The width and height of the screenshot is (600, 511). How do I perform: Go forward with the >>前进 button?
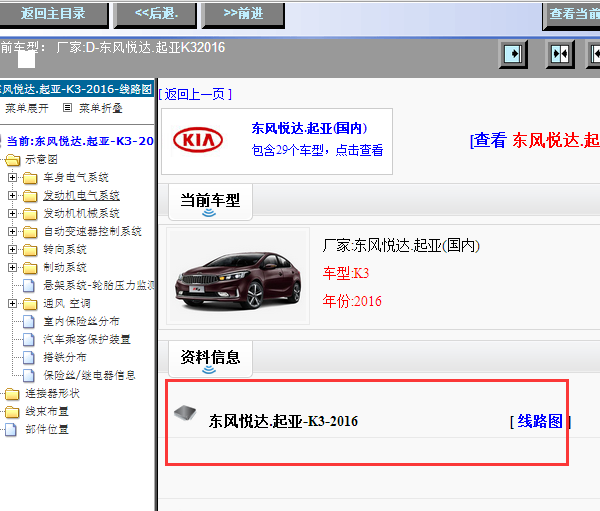click(x=243, y=15)
